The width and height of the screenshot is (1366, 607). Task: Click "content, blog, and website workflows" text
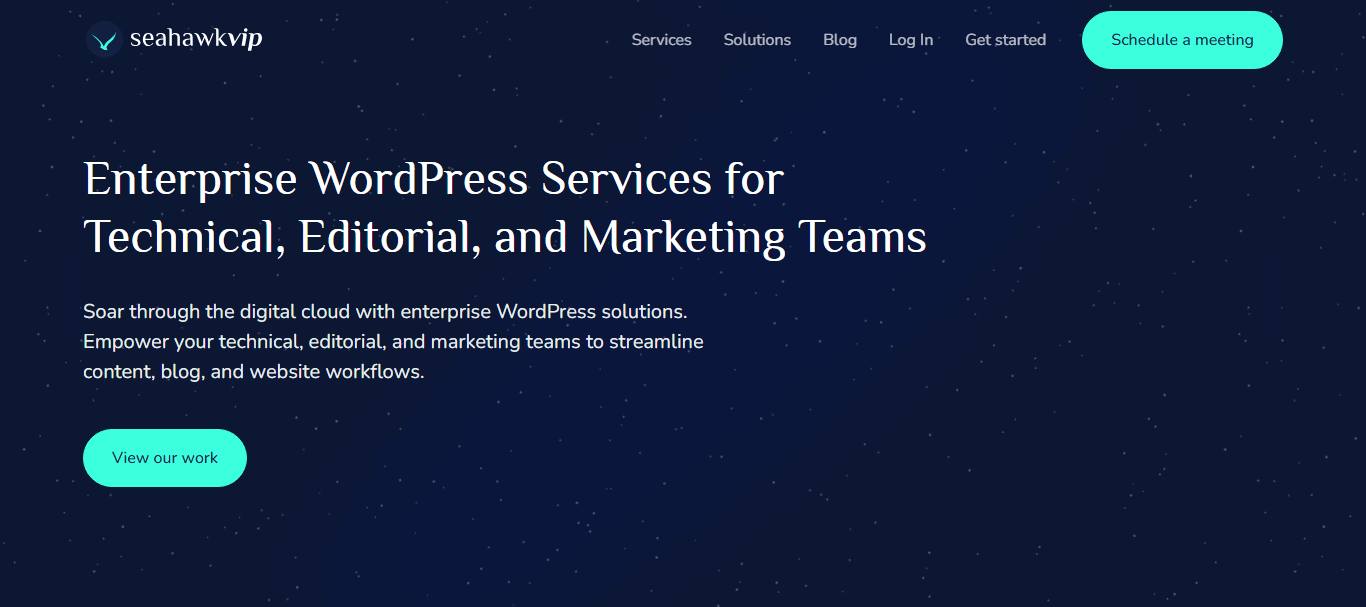pyautogui.click(x=253, y=372)
